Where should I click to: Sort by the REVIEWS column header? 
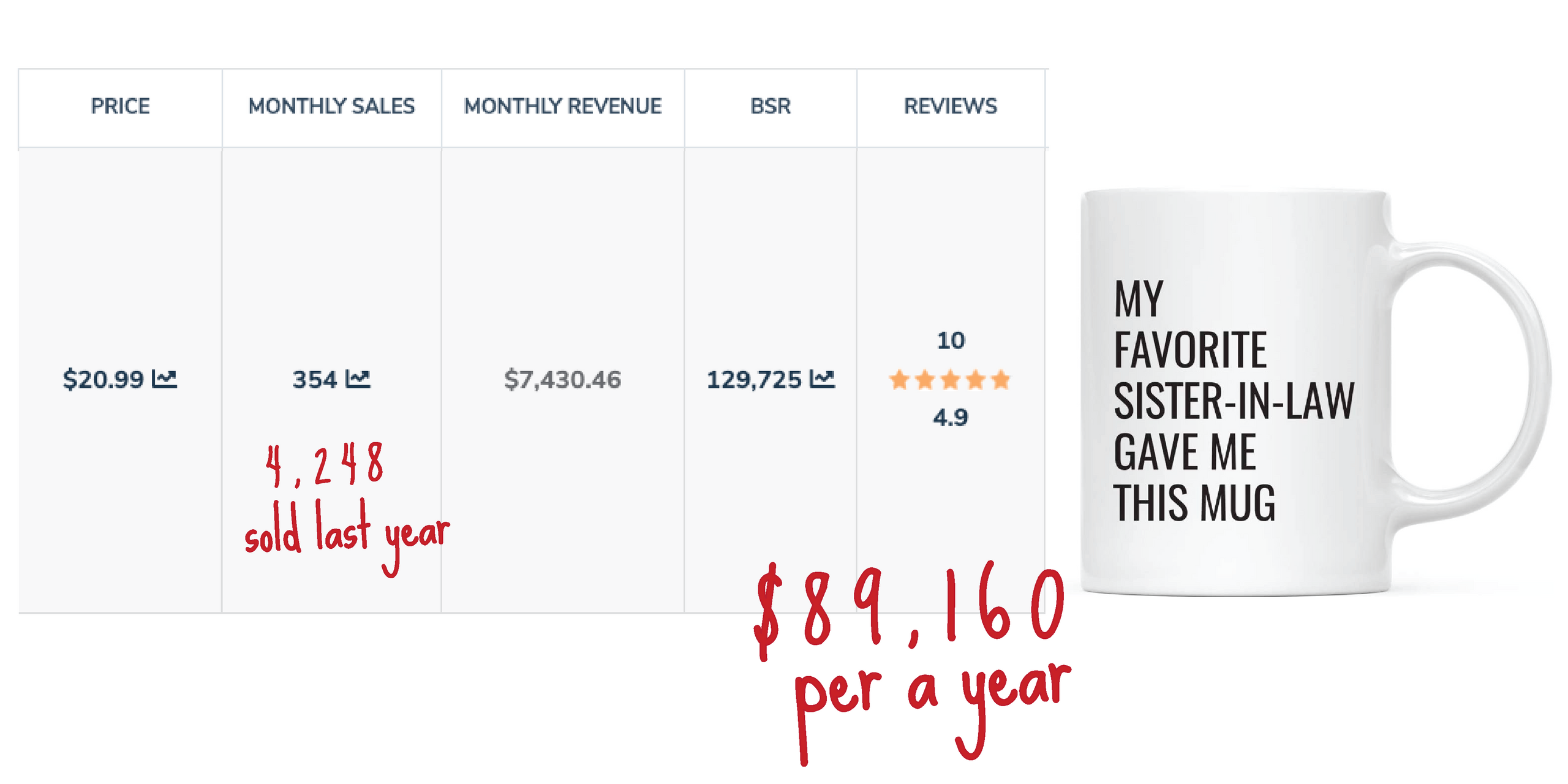951,106
